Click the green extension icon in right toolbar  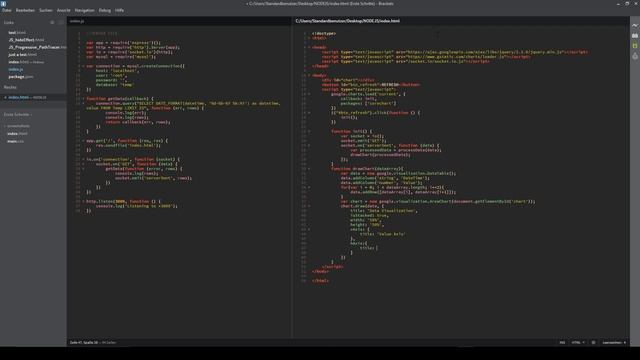coord(635,46)
